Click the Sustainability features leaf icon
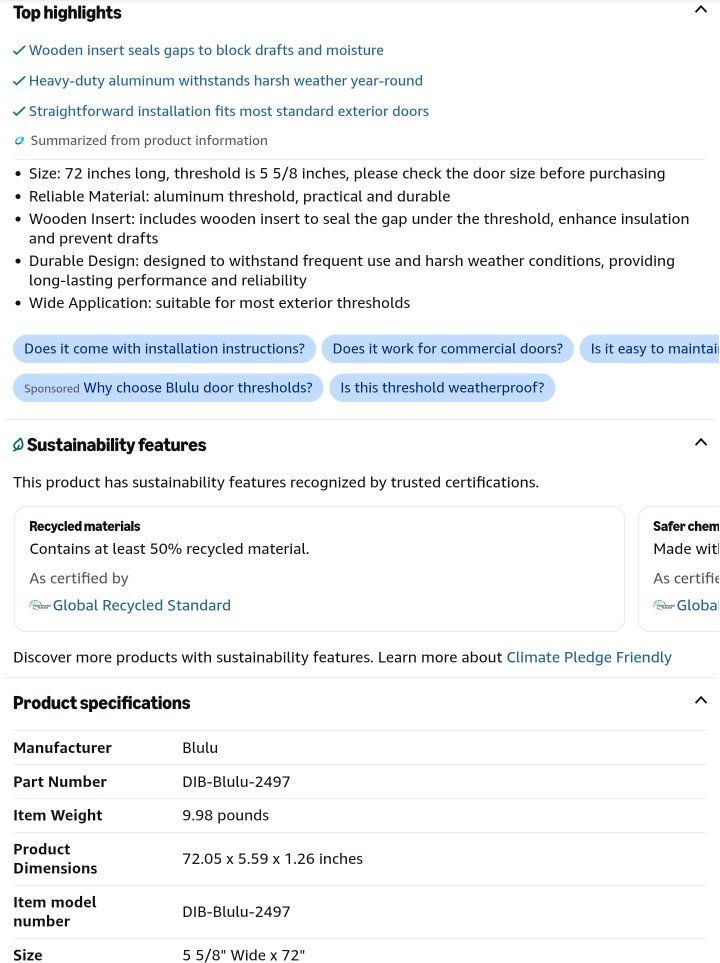 tap(18, 445)
